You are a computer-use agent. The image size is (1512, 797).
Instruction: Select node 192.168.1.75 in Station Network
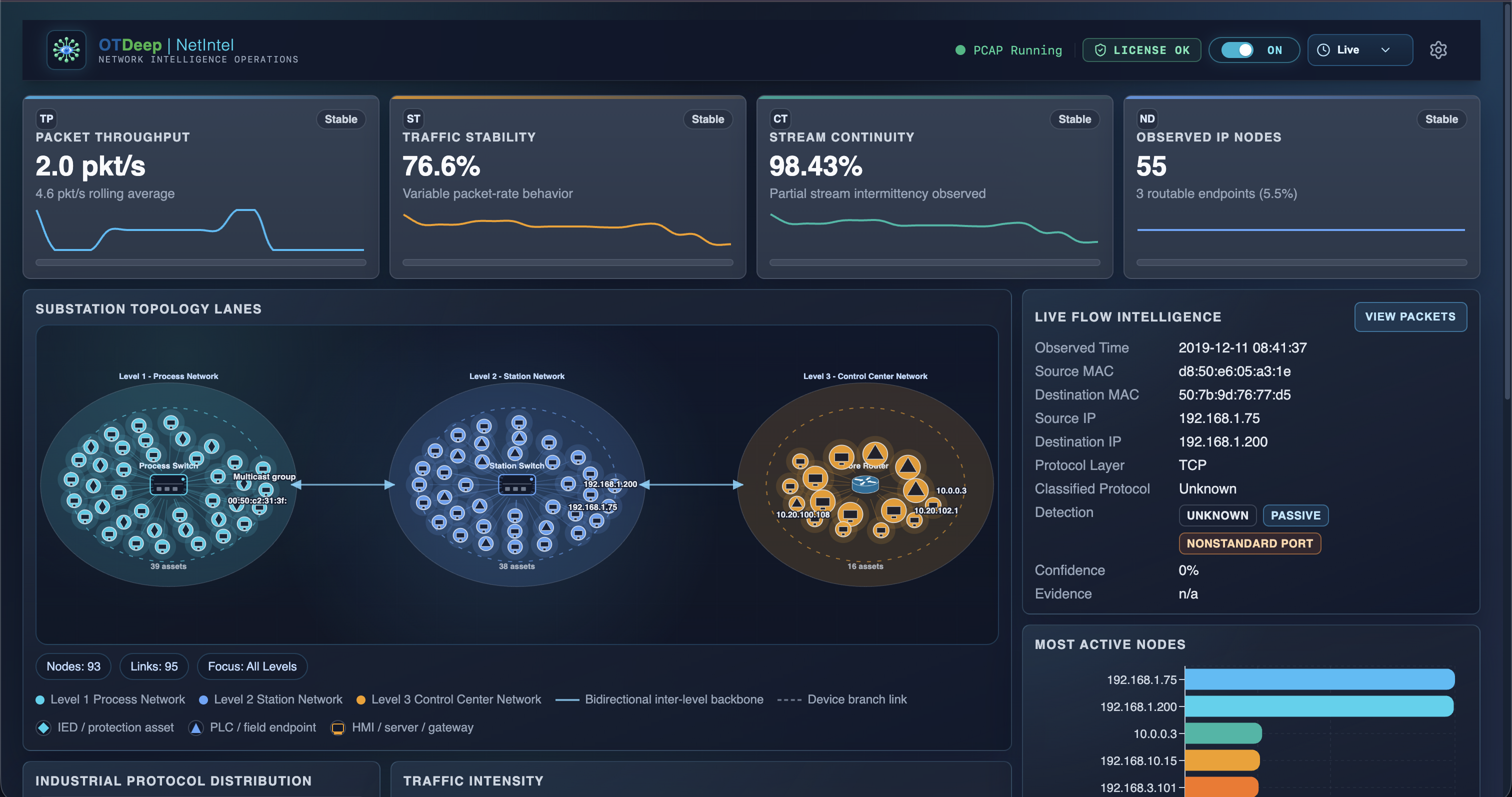click(x=553, y=507)
